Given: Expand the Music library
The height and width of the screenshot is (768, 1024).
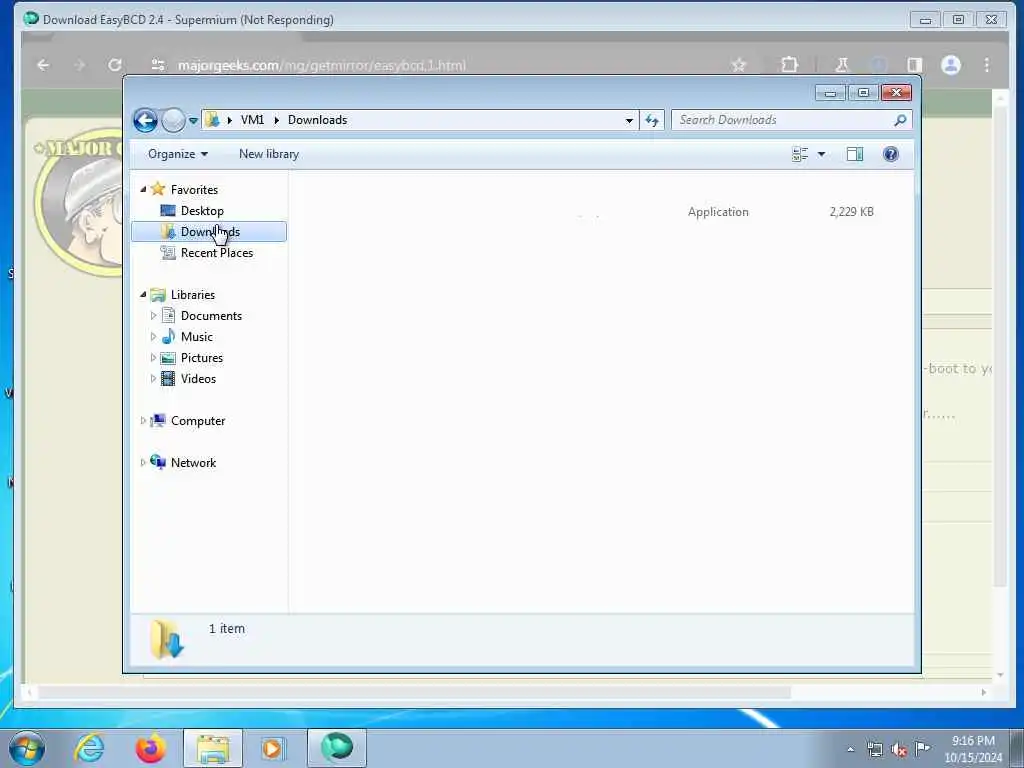Looking at the screenshot, I should point(153,337).
